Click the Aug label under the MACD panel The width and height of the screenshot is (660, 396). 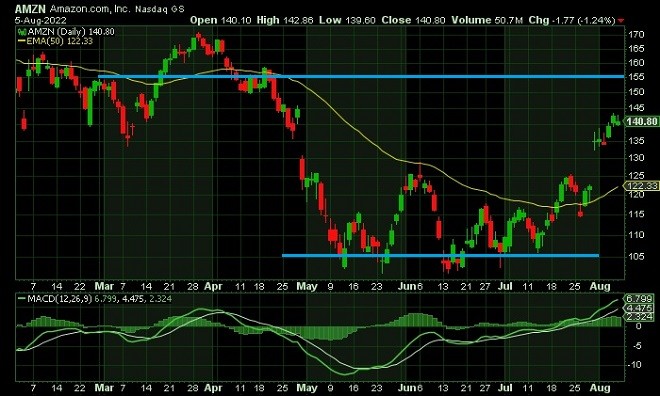600,388
